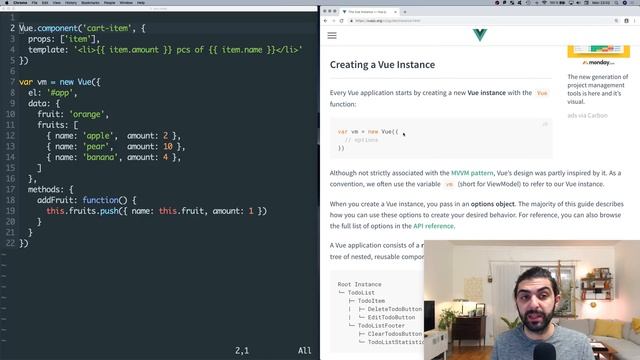
Task: Open the File menu
Action: point(34,2)
